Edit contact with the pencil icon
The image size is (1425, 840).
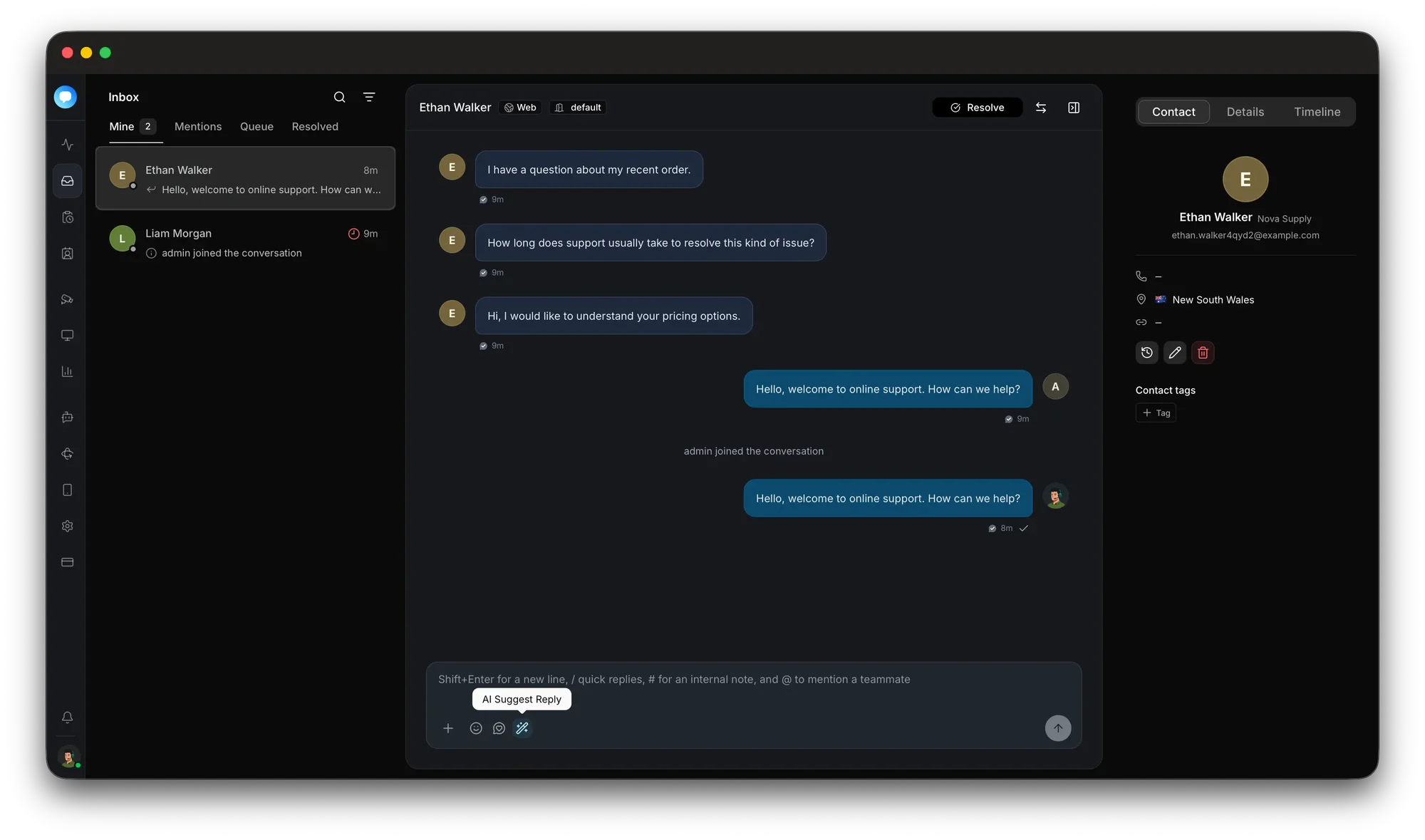point(1175,353)
